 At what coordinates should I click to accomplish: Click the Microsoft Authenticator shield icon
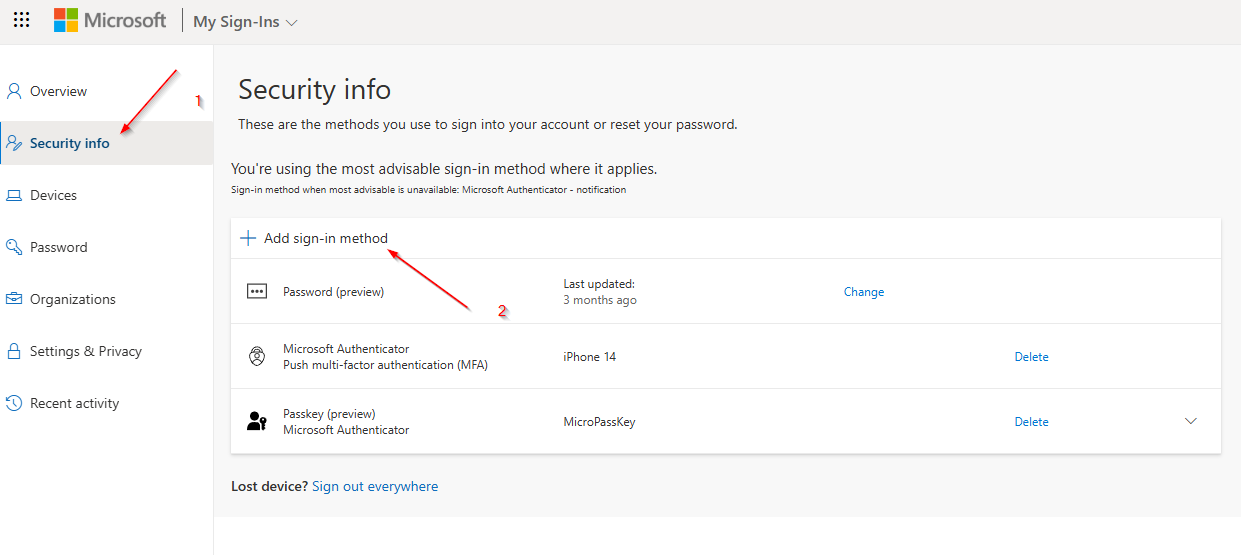click(257, 356)
